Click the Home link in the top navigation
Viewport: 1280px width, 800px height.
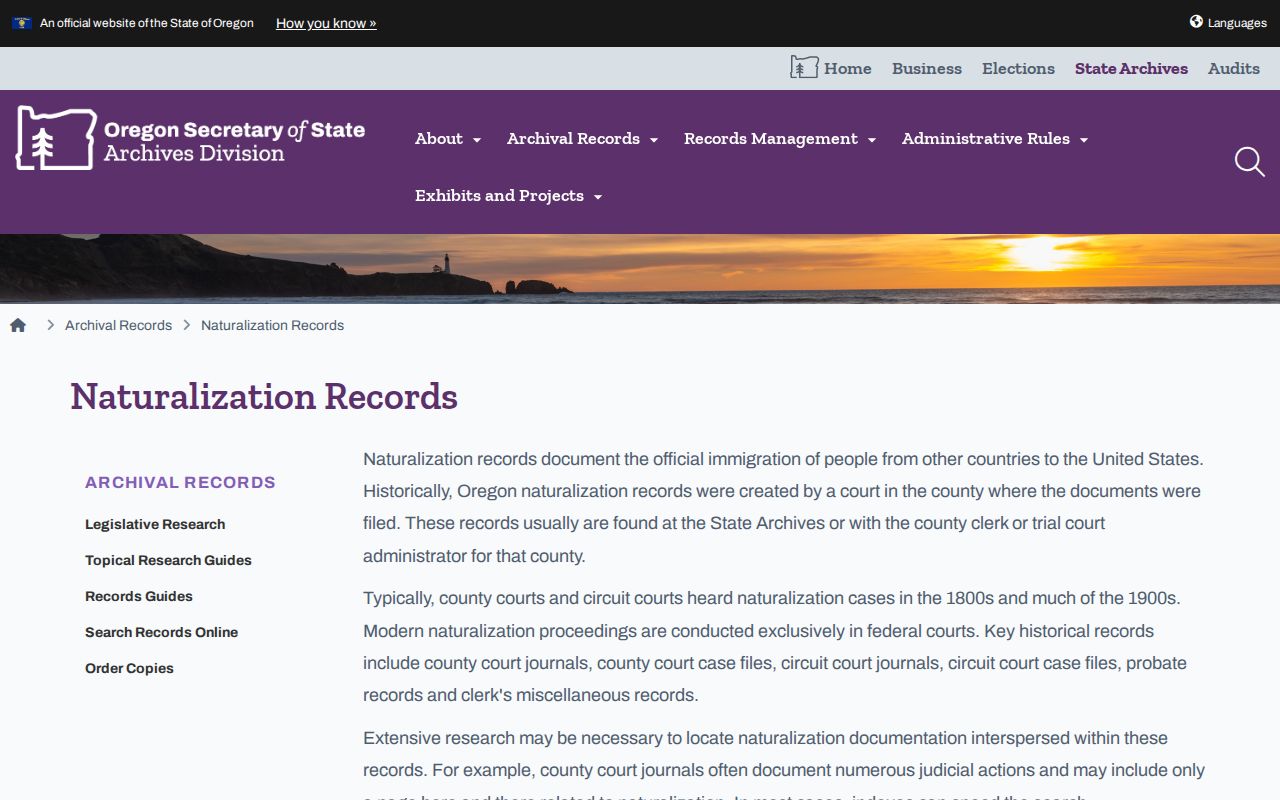pyautogui.click(x=847, y=69)
